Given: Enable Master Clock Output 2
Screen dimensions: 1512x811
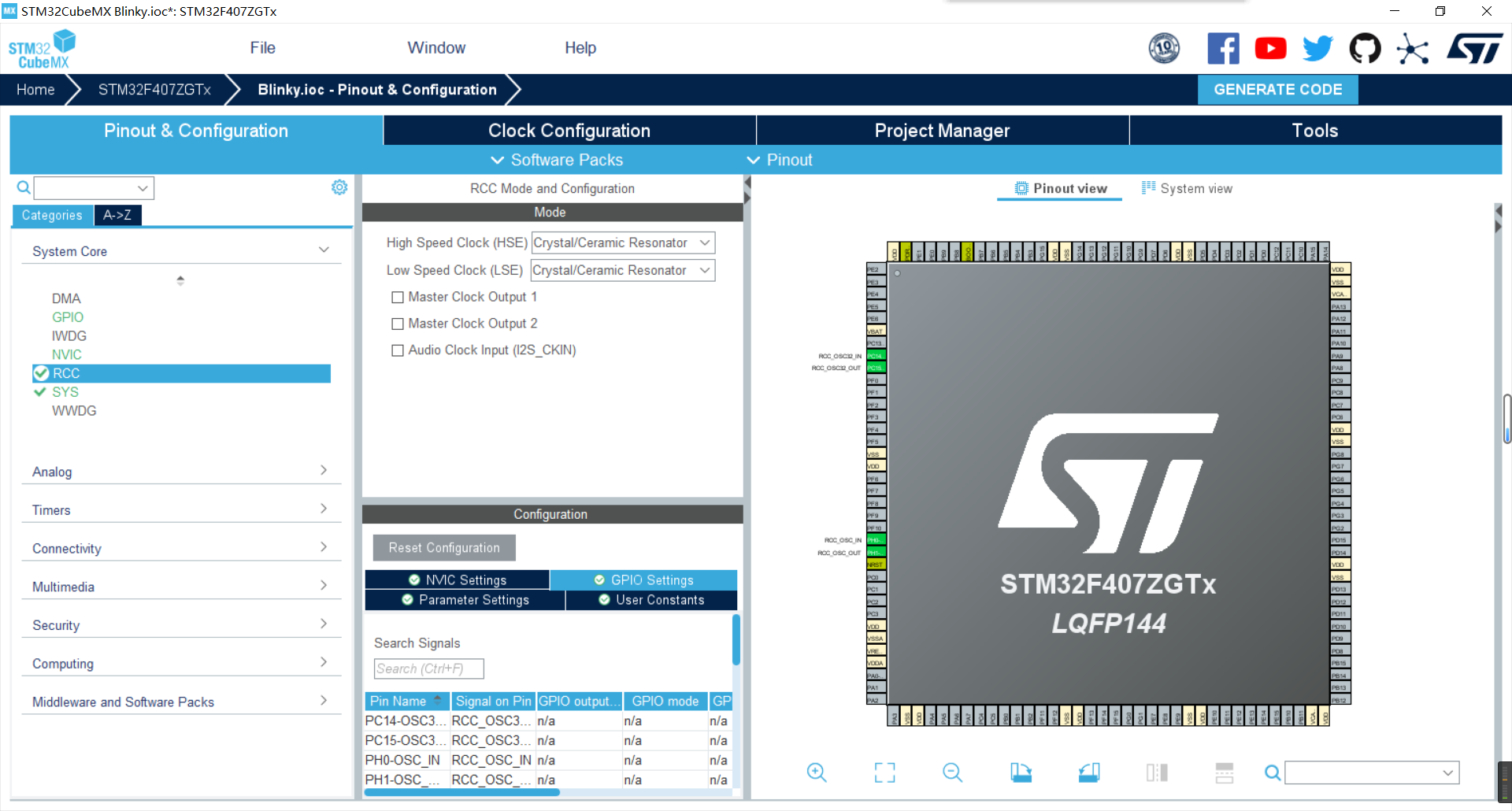Looking at the screenshot, I should 398,324.
